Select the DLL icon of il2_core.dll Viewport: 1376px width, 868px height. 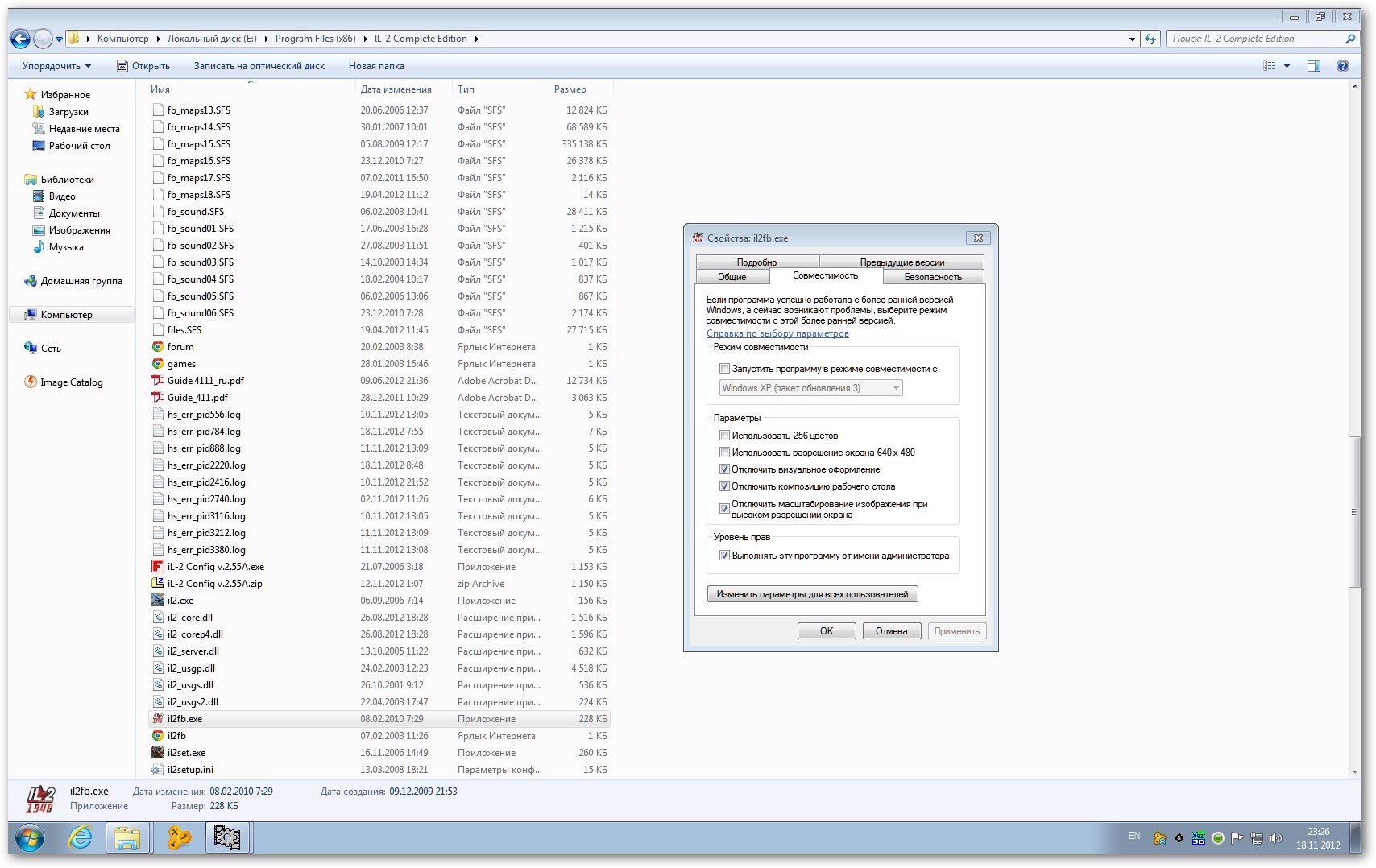158,618
